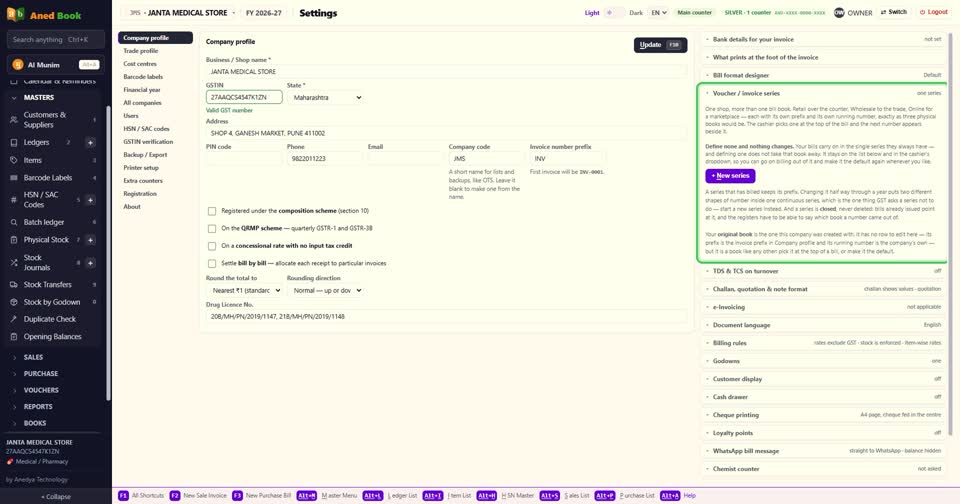Open Financial year settings tab
Viewport: 960px width, 504px height.
[156, 90]
